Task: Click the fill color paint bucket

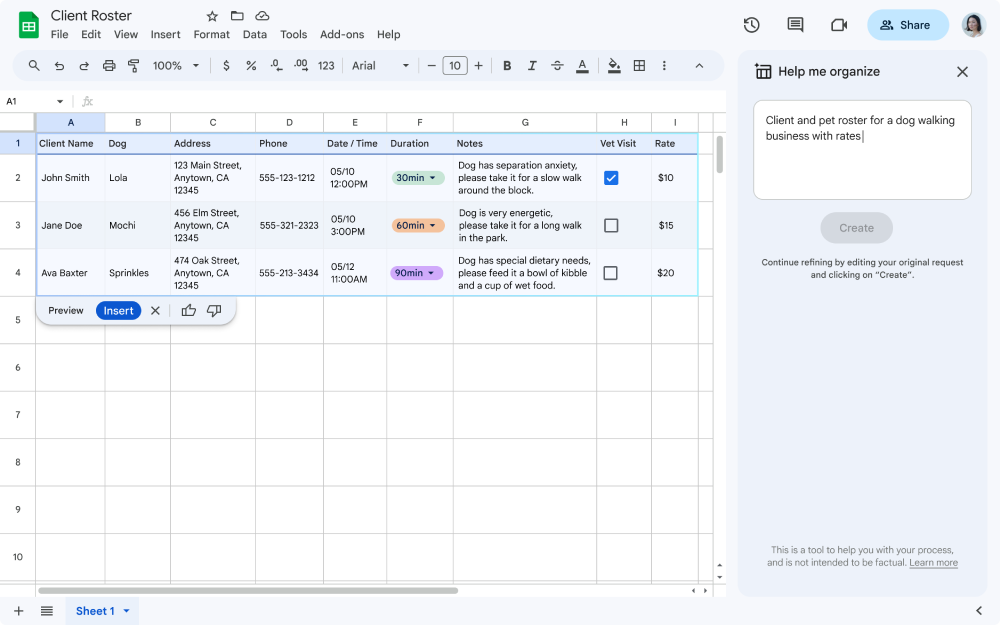Action: click(x=614, y=66)
